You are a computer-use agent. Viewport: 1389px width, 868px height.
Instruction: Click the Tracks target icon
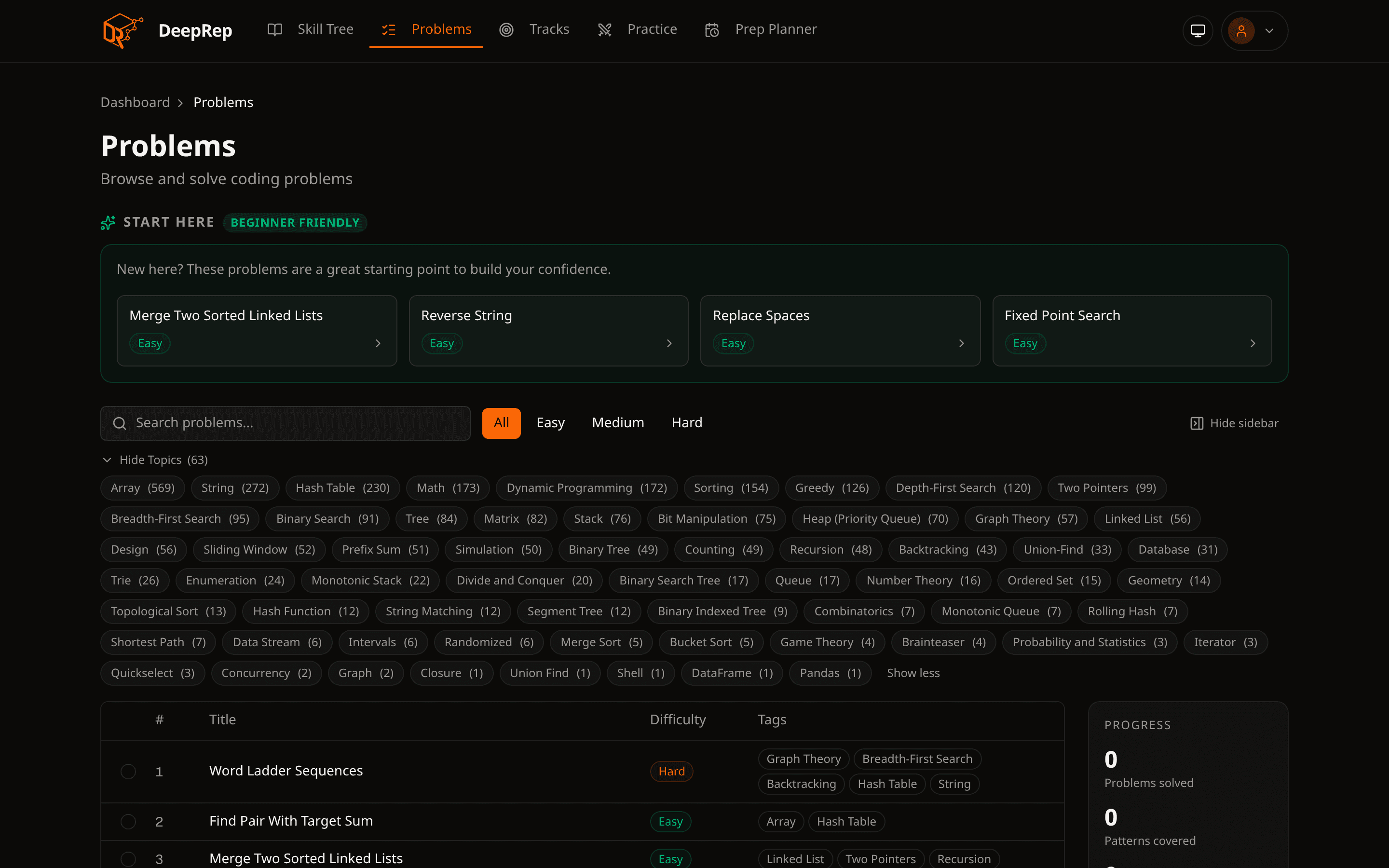click(506, 30)
